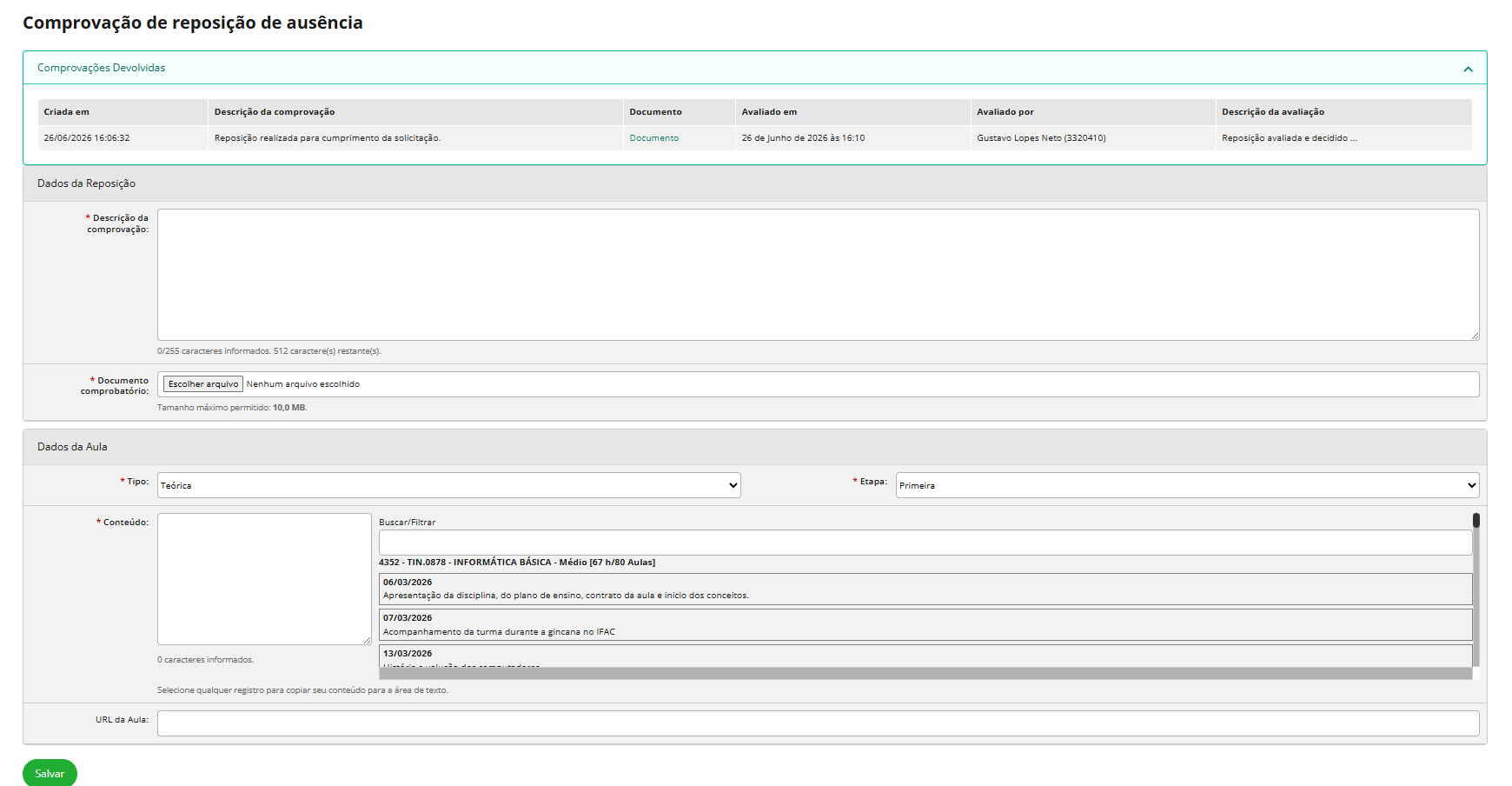
Task: Click the green Salvar button
Action: (x=50, y=773)
